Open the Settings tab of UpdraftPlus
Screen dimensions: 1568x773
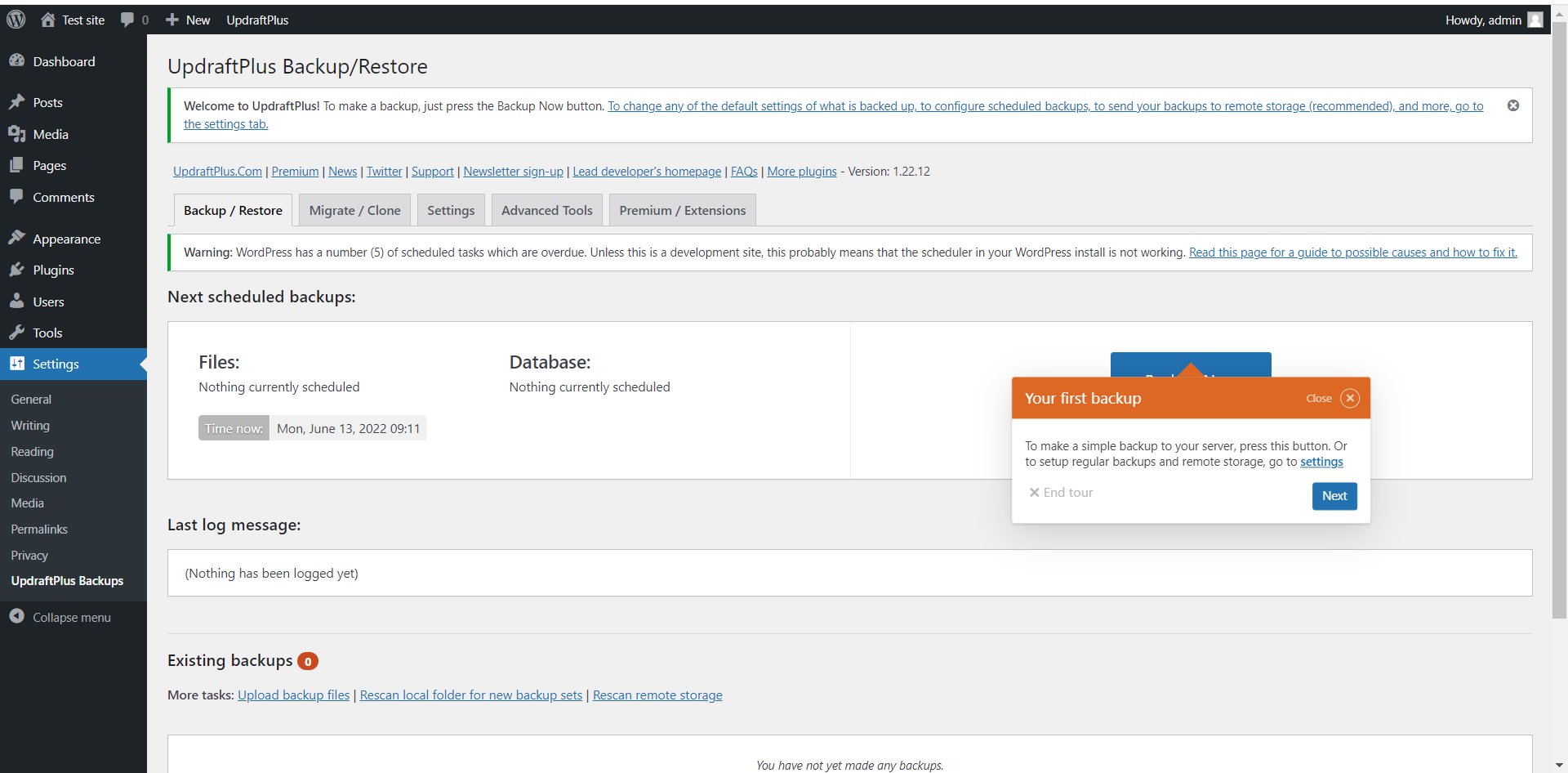(x=451, y=210)
